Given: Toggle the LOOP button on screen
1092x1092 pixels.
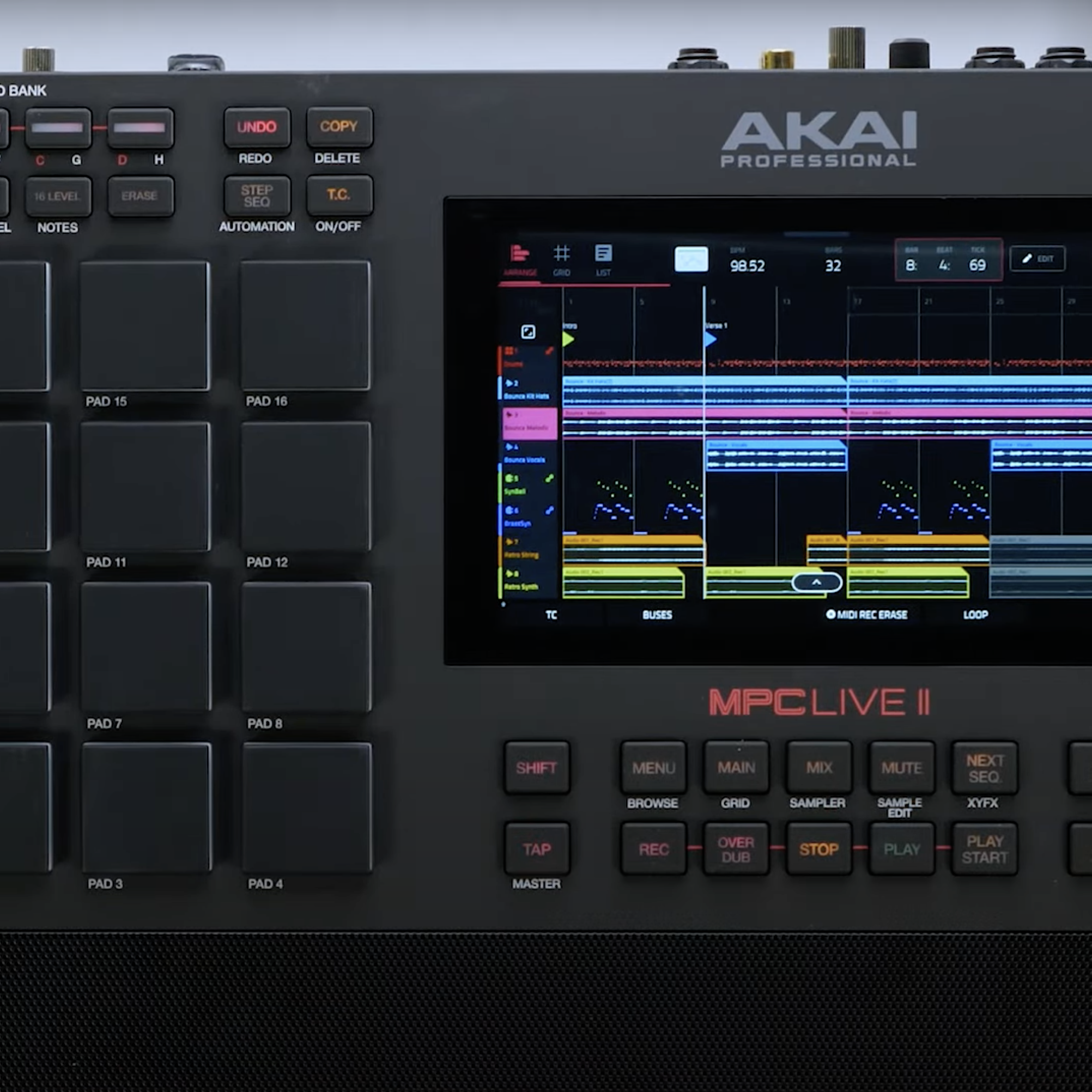Looking at the screenshot, I should 975,615.
